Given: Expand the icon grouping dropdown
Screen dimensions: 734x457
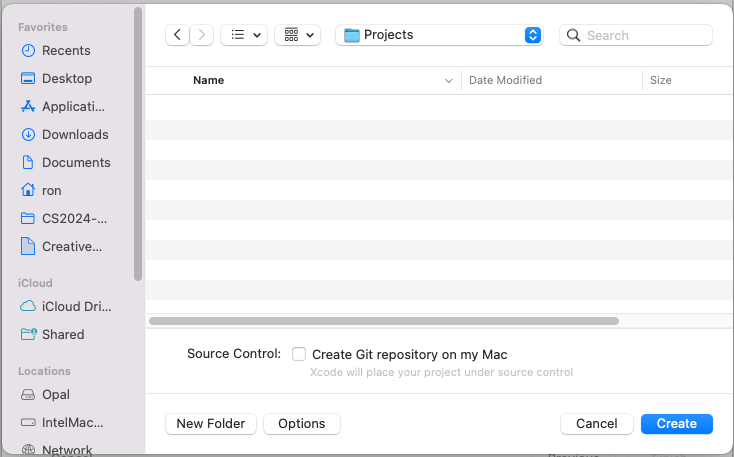Looking at the screenshot, I should [x=297, y=35].
